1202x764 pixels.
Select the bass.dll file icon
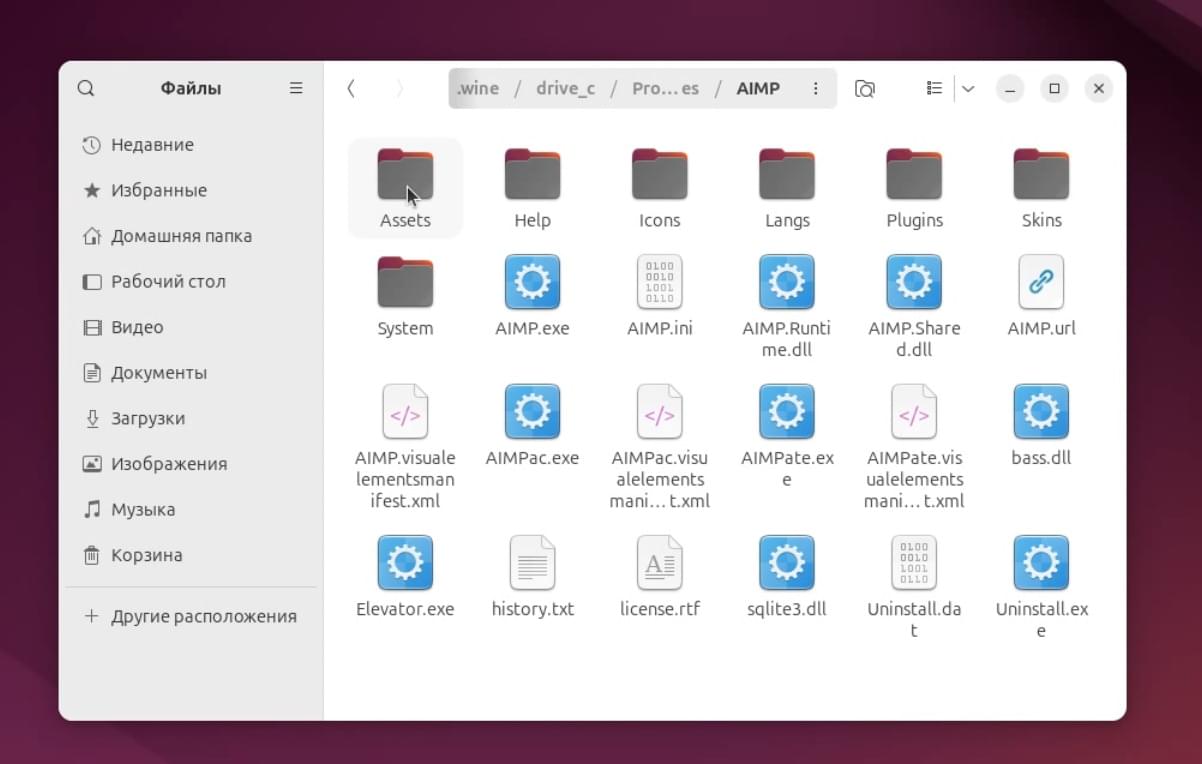(x=1041, y=412)
